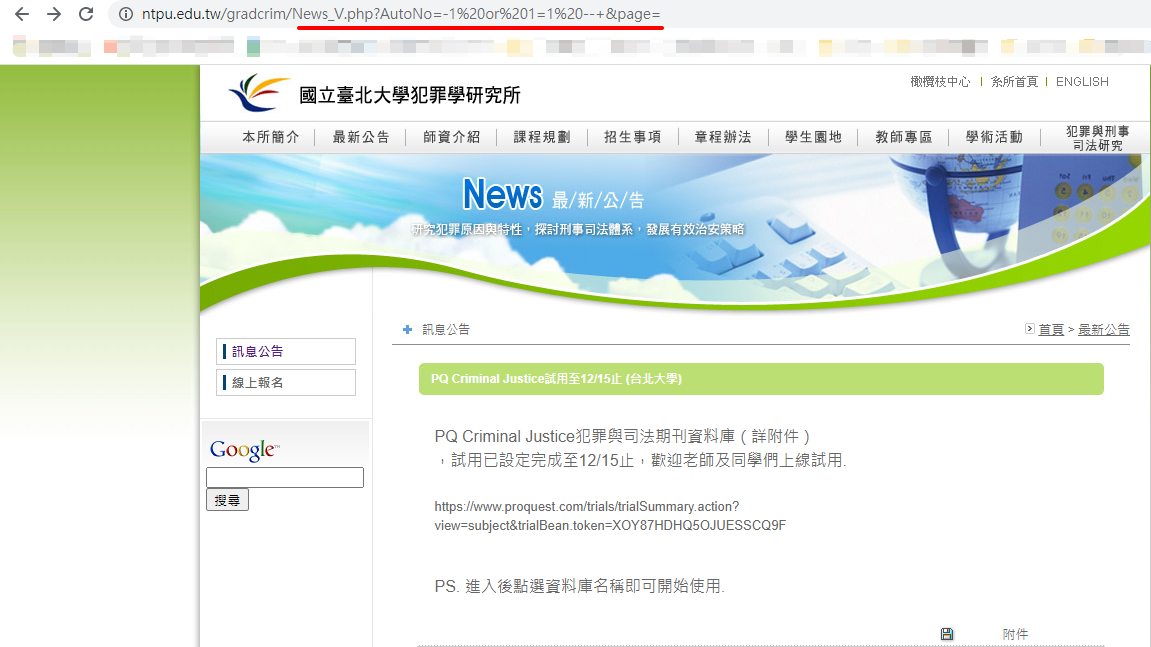Click the 搜尋 search button
The height and width of the screenshot is (647, 1151).
(x=228, y=500)
